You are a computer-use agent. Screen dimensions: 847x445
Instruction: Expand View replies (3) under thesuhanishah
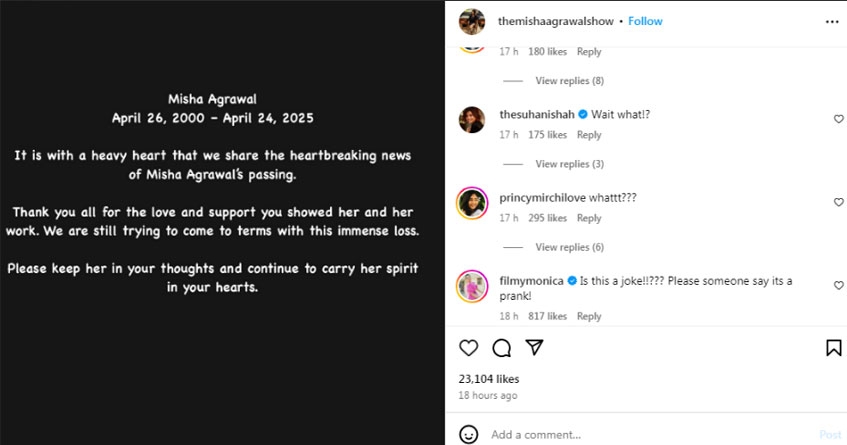(569, 164)
